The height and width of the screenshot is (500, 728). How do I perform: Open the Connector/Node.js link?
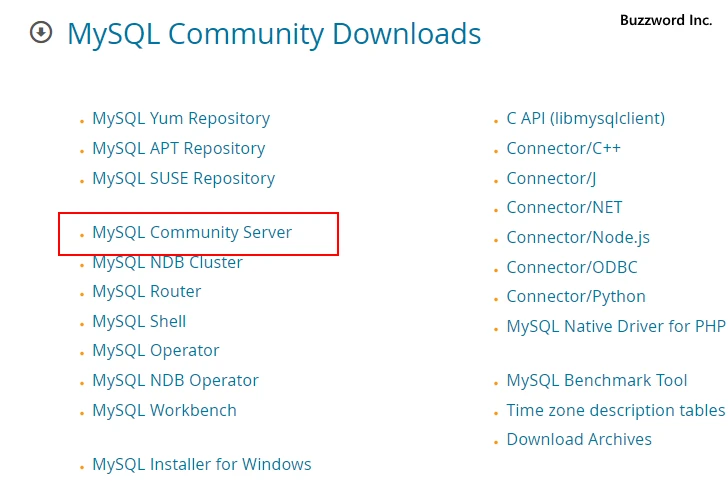[x=578, y=237]
